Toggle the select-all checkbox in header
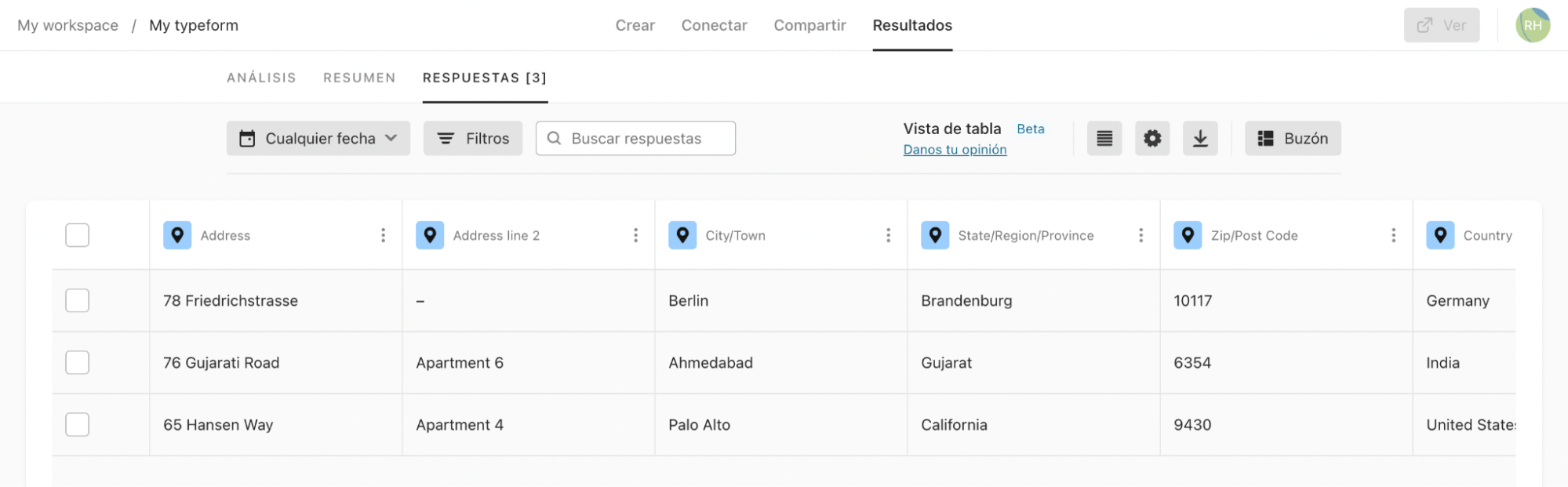 point(77,235)
